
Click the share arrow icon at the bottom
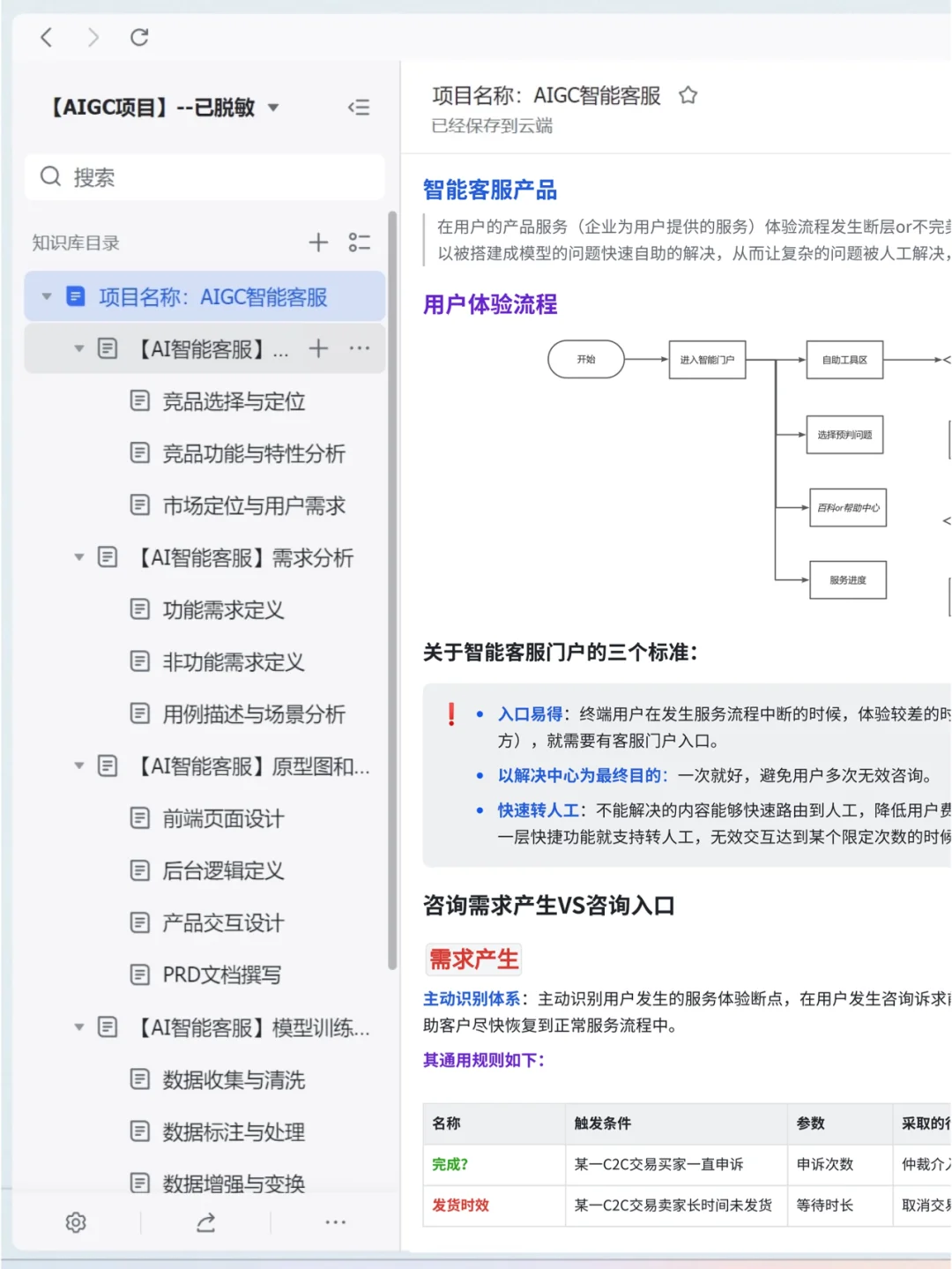coord(205,1222)
